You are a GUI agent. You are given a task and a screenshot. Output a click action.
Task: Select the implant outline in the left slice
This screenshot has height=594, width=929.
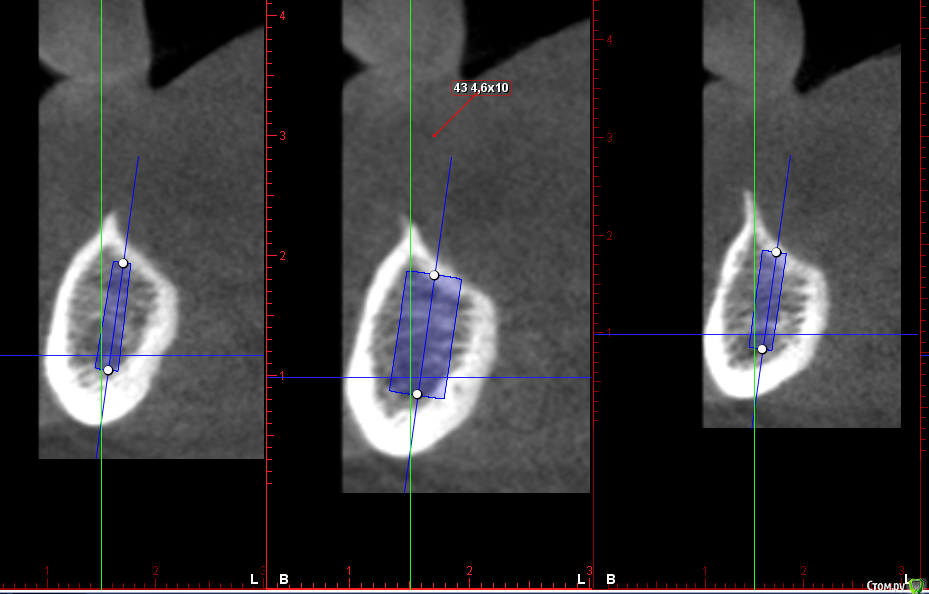point(113,317)
